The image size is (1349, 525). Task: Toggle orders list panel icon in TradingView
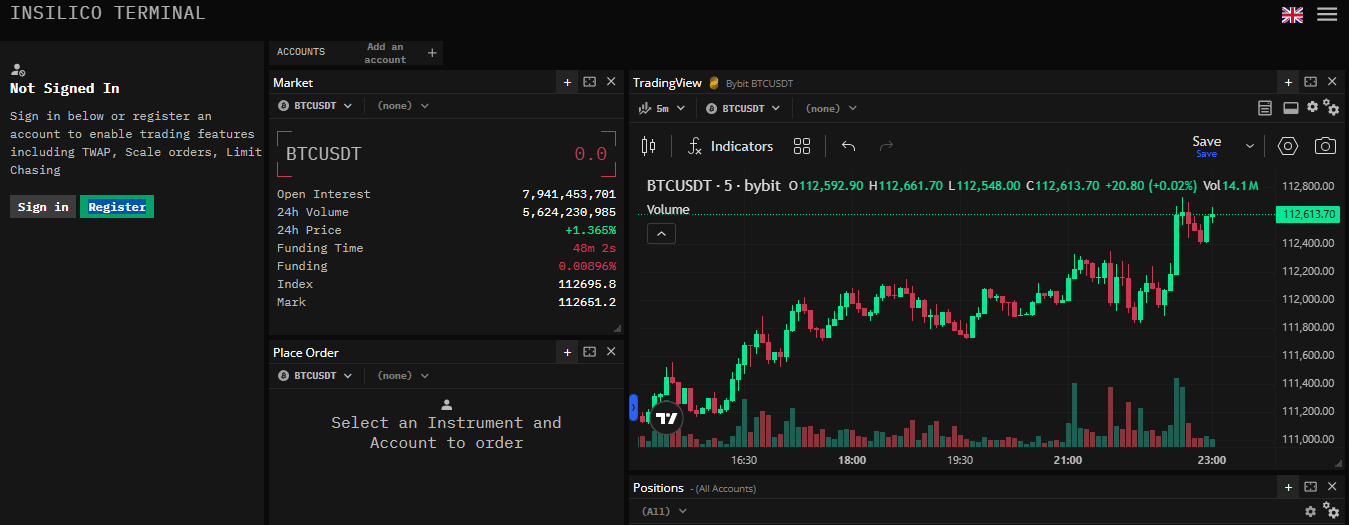point(1265,108)
